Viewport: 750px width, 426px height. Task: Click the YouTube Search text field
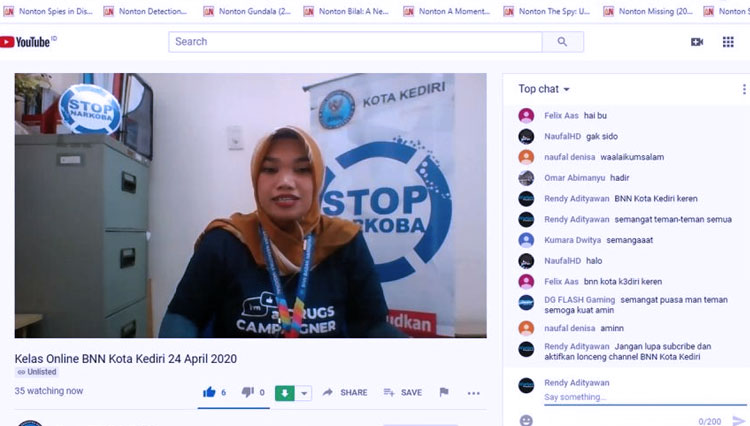(355, 42)
